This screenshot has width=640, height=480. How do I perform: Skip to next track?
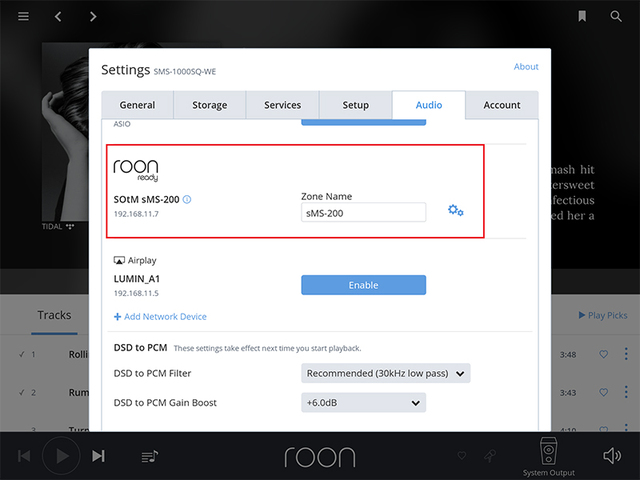click(x=98, y=456)
